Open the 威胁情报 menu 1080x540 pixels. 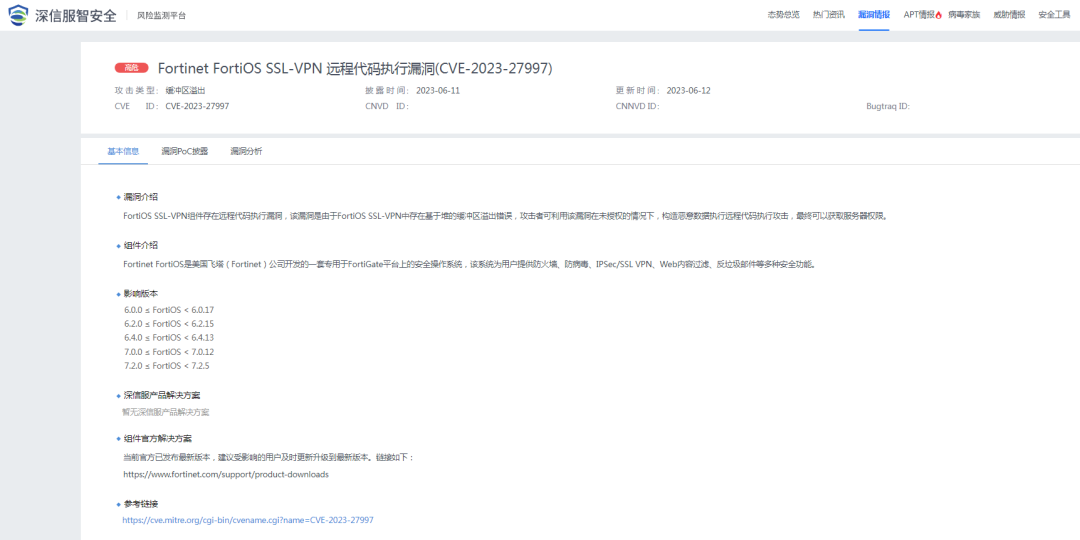click(x=1009, y=15)
